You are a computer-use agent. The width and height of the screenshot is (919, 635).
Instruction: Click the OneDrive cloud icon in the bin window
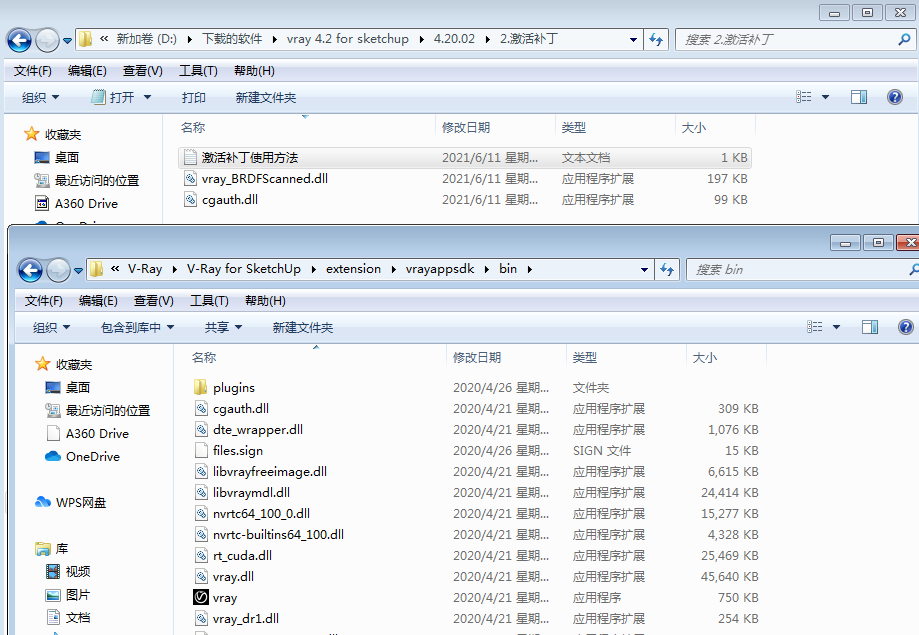click(53, 456)
